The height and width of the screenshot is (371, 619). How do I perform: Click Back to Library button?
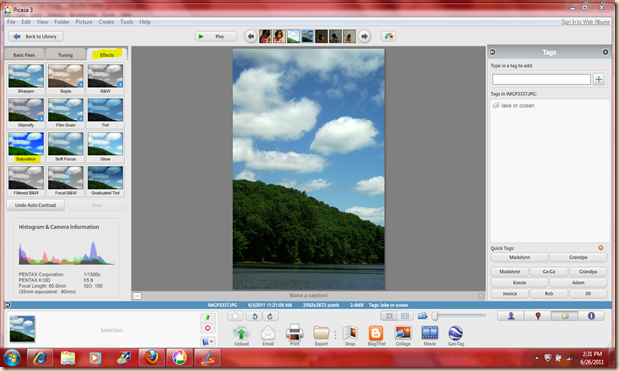[36, 36]
